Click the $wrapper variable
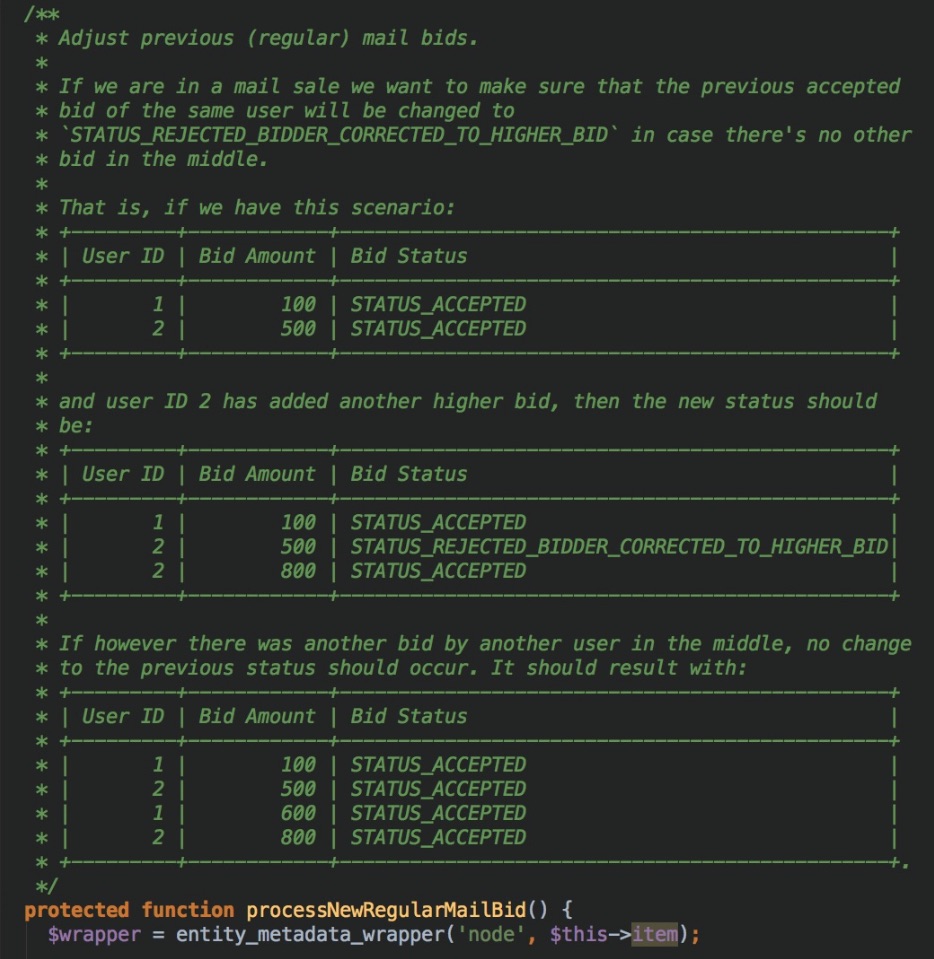934x959 pixels. click(94, 935)
